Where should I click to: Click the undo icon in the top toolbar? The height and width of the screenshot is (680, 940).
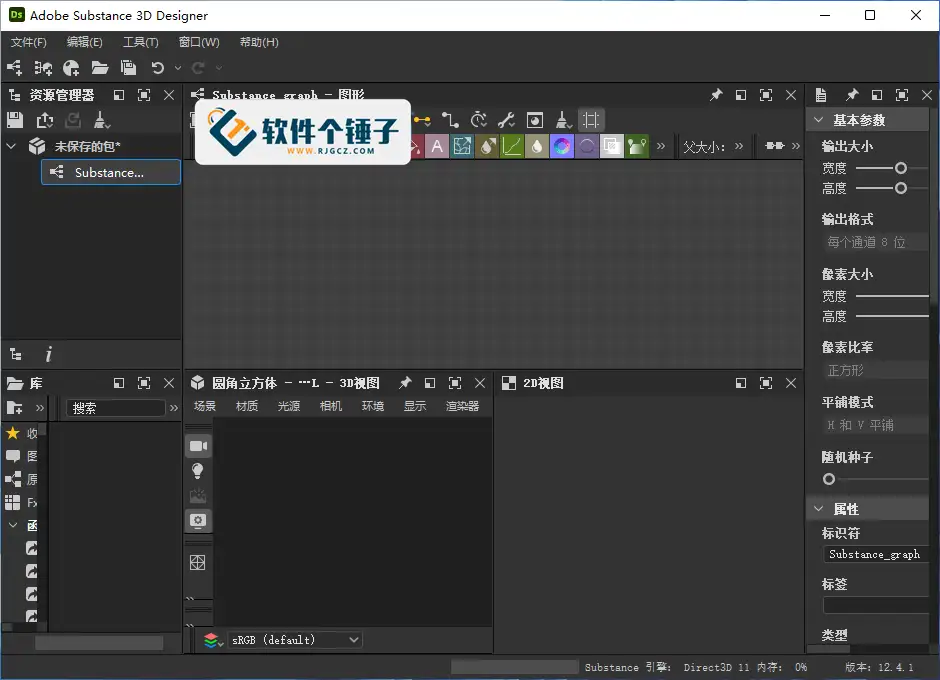pyautogui.click(x=159, y=68)
